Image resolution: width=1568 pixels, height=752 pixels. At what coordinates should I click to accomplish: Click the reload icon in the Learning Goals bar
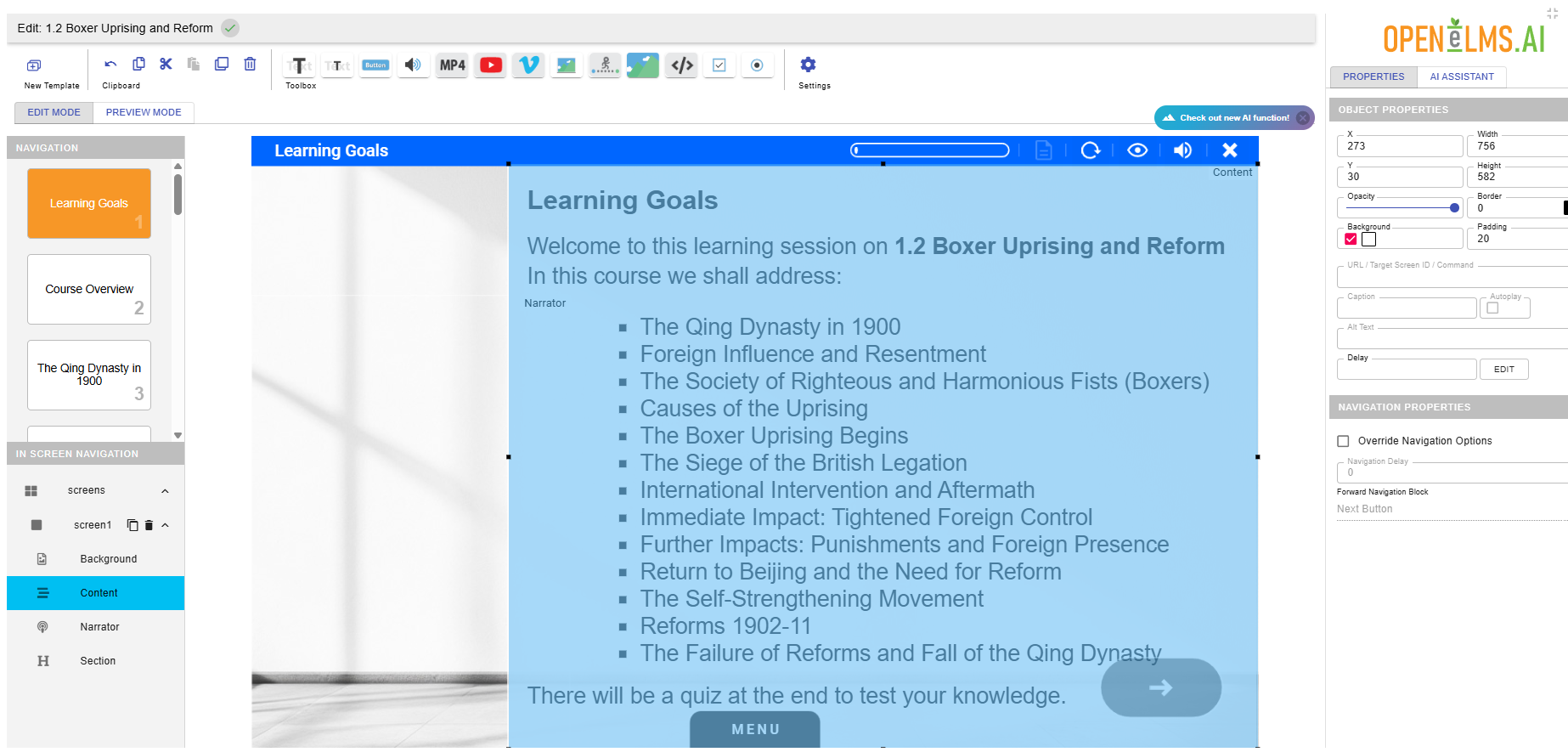tap(1091, 150)
